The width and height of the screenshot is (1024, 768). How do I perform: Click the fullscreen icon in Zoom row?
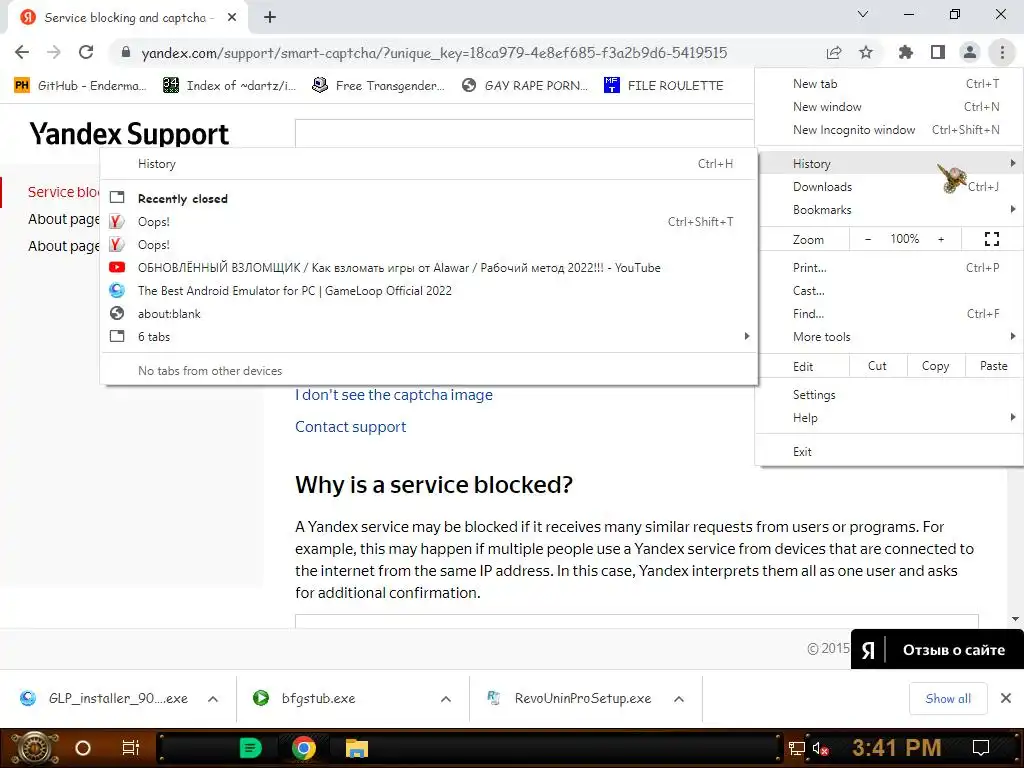click(x=991, y=239)
